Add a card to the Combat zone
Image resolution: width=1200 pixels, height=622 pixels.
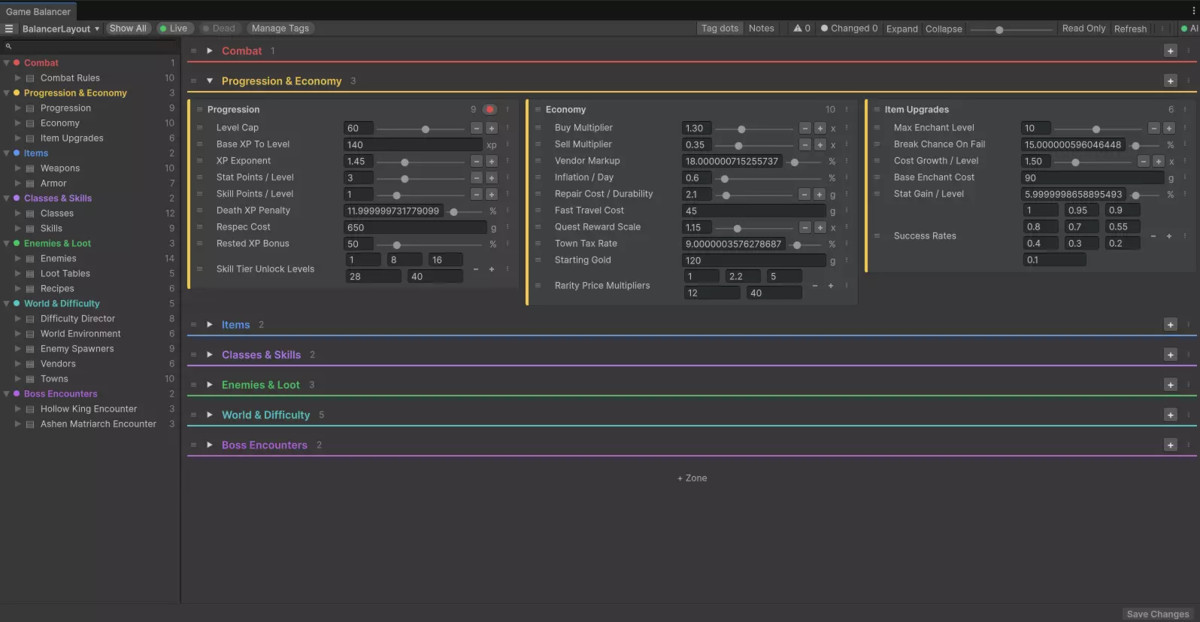click(x=1170, y=51)
